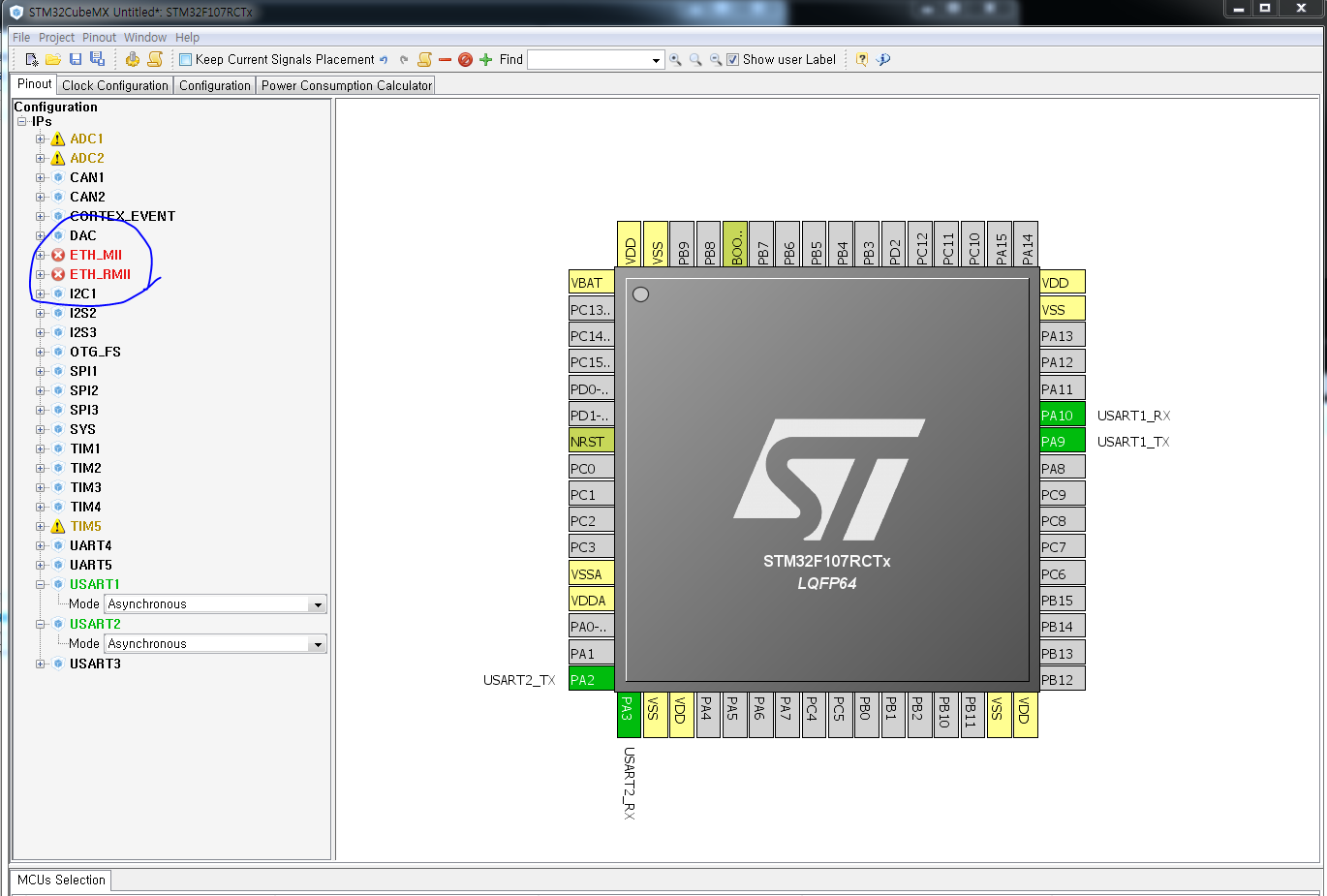Click the New Project toolbar icon
Image resolution: width=1327 pixels, height=896 pixels.
pyautogui.click(x=32, y=59)
